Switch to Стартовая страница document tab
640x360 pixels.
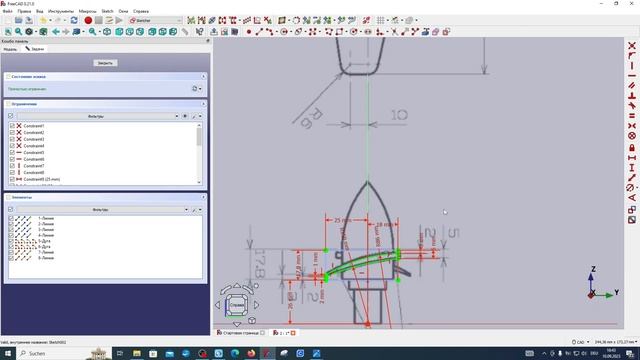[x=241, y=333]
